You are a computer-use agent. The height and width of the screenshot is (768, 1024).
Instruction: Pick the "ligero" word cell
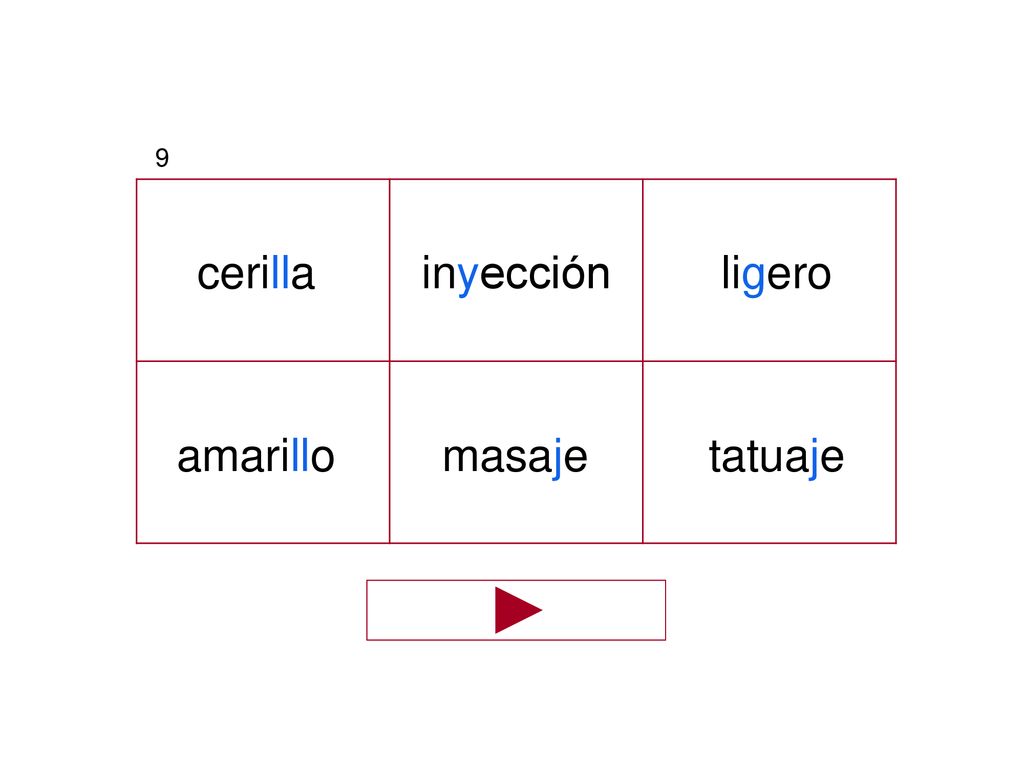(769, 270)
